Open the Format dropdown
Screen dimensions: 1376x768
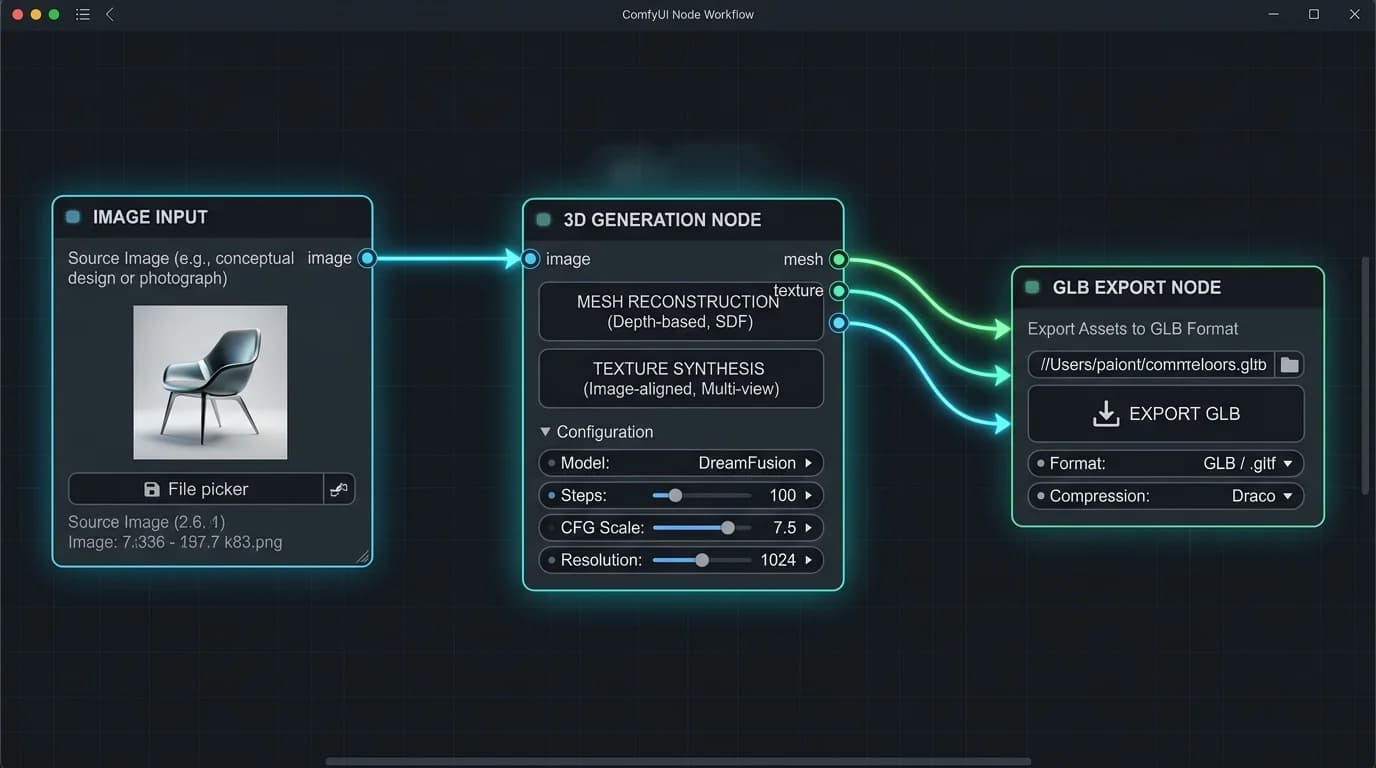(1166, 464)
